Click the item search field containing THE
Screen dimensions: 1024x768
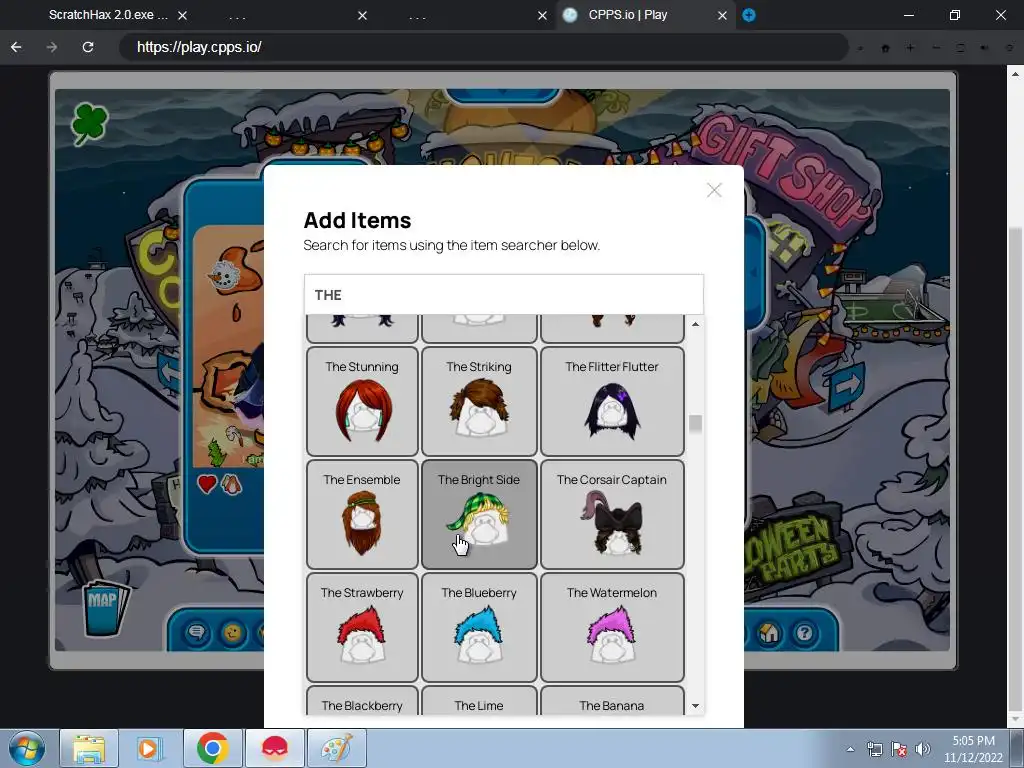click(x=504, y=295)
